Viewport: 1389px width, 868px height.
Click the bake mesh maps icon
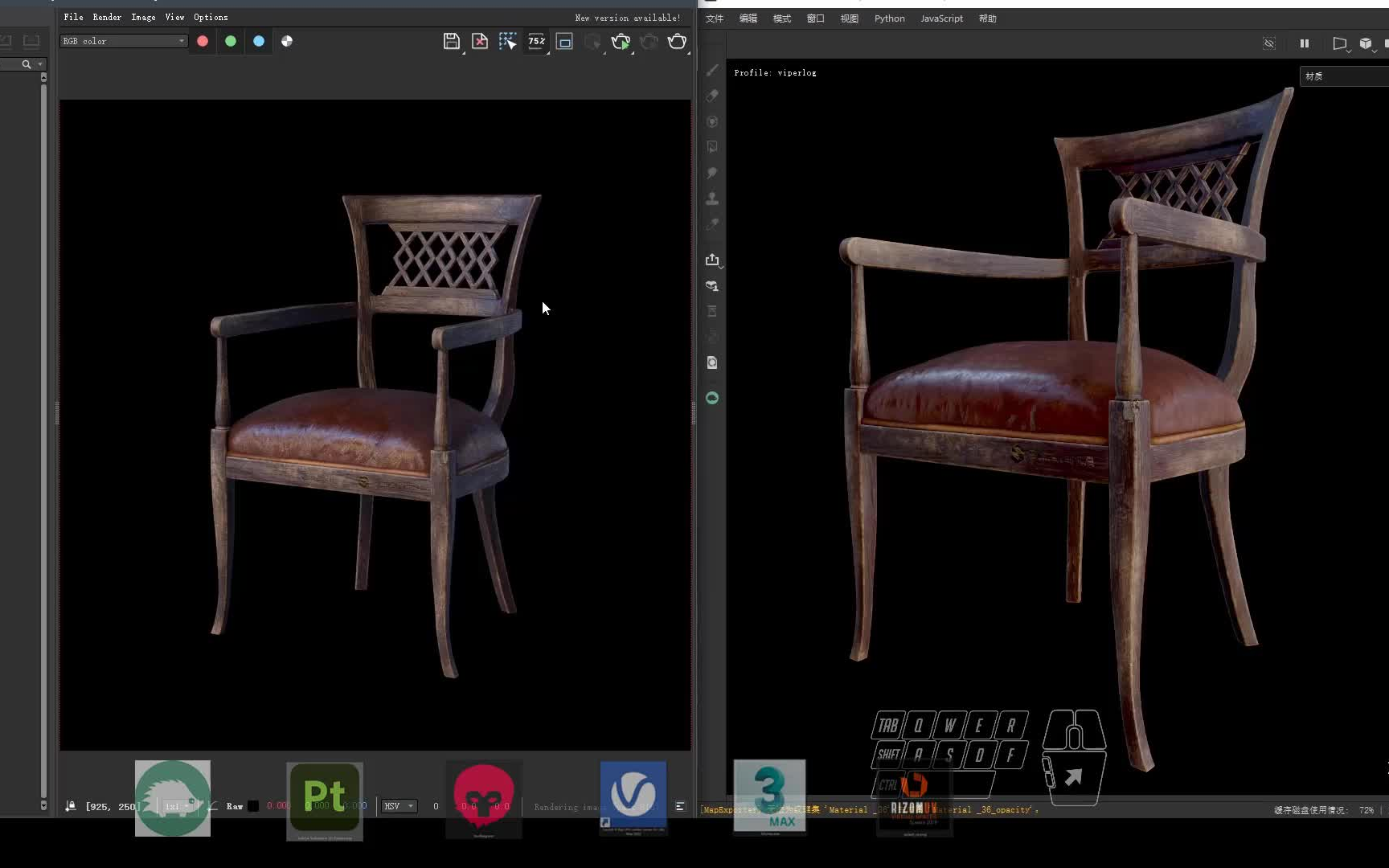coord(712,285)
